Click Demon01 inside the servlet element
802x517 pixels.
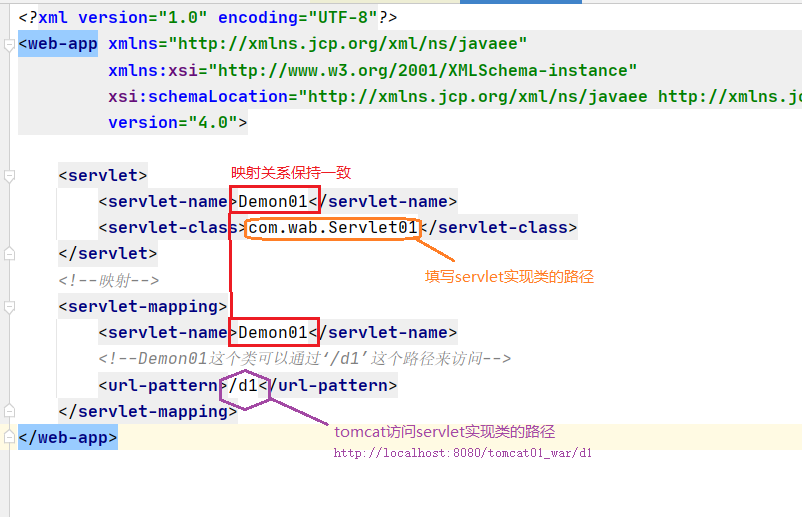(x=273, y=201)
